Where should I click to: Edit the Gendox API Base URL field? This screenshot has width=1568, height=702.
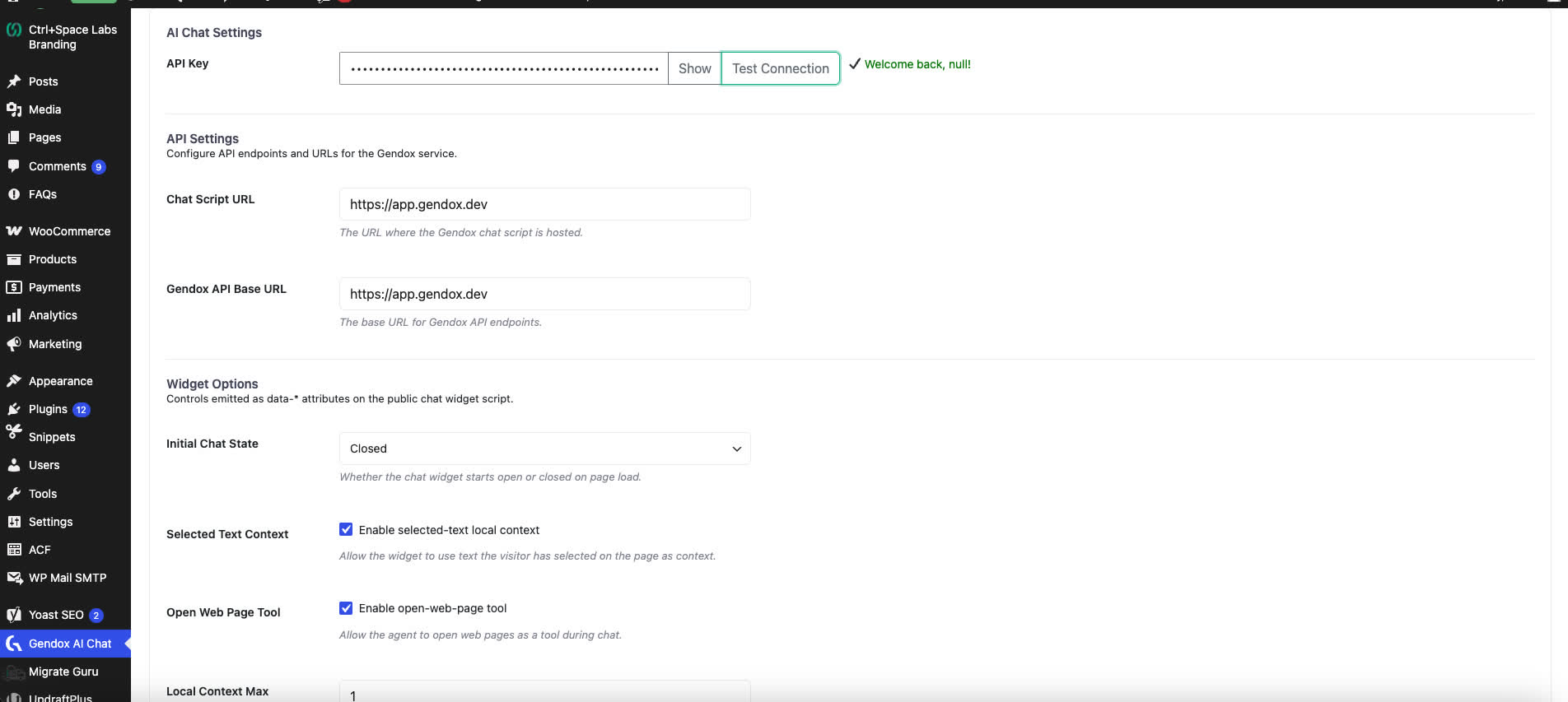[x=544, y=294]
